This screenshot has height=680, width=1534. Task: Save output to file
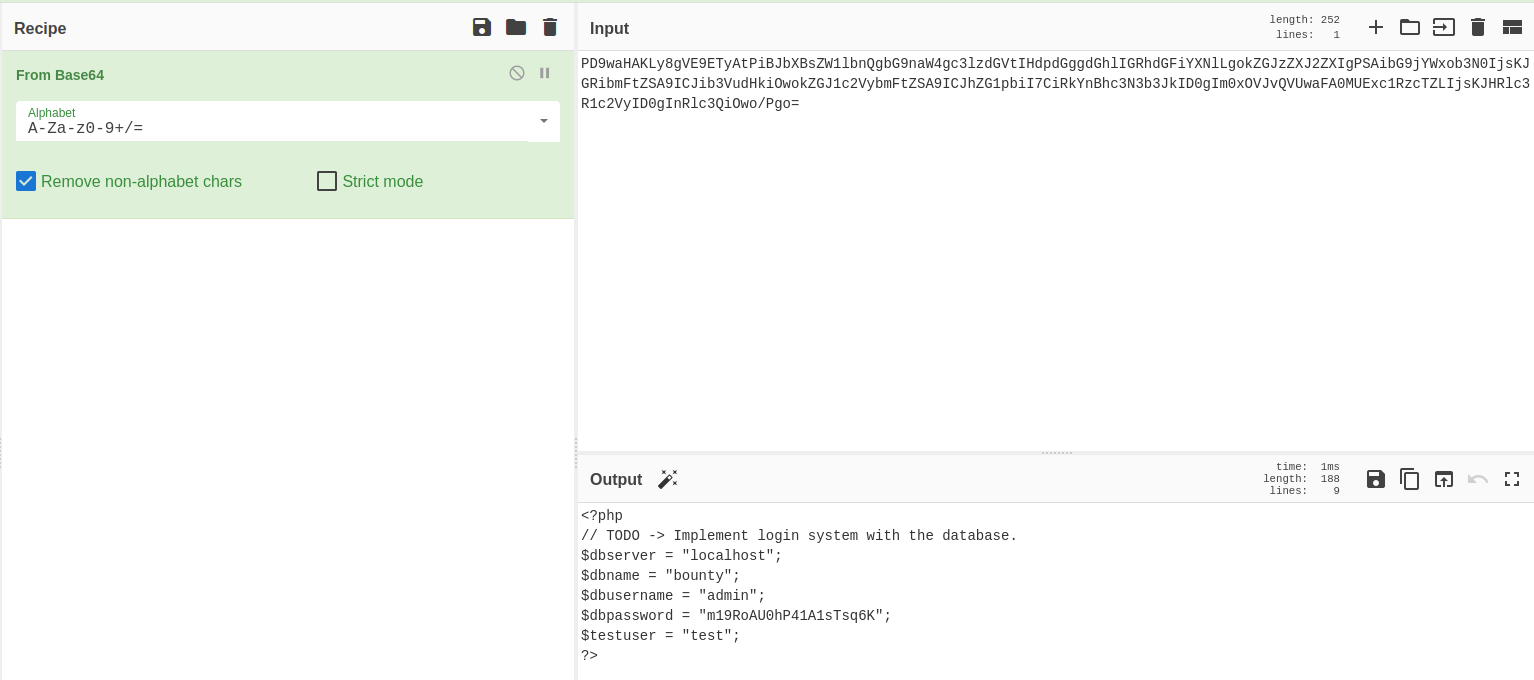tap(1376, 479)
